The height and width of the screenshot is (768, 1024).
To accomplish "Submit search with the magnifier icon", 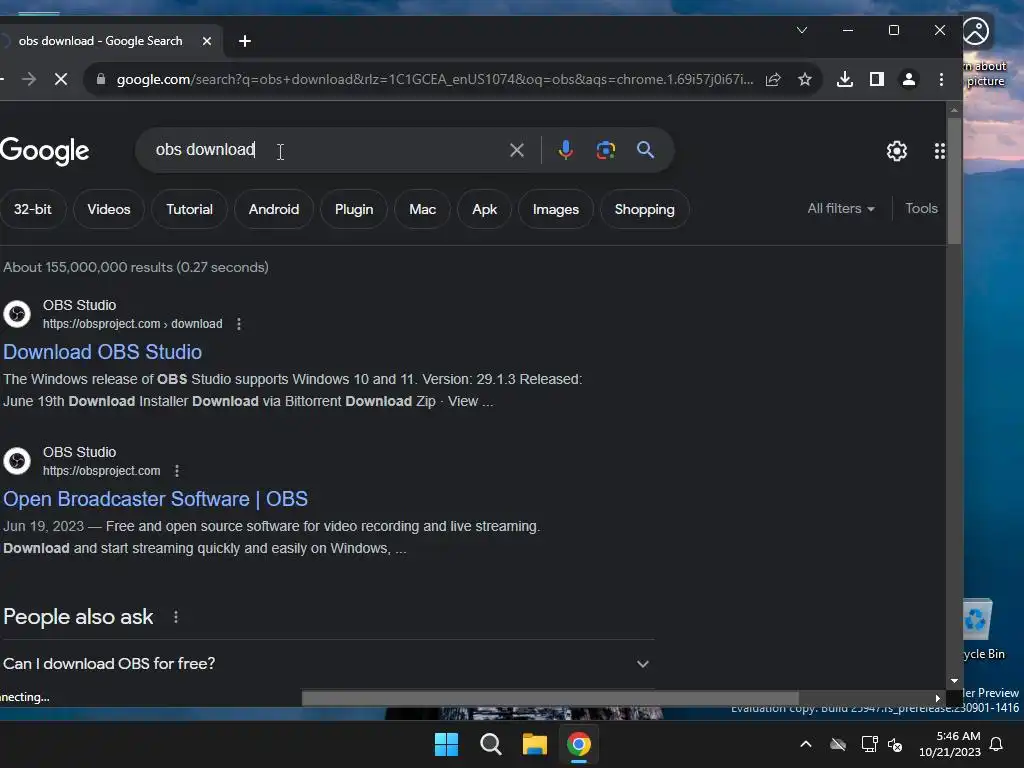I will coord(645,150).
